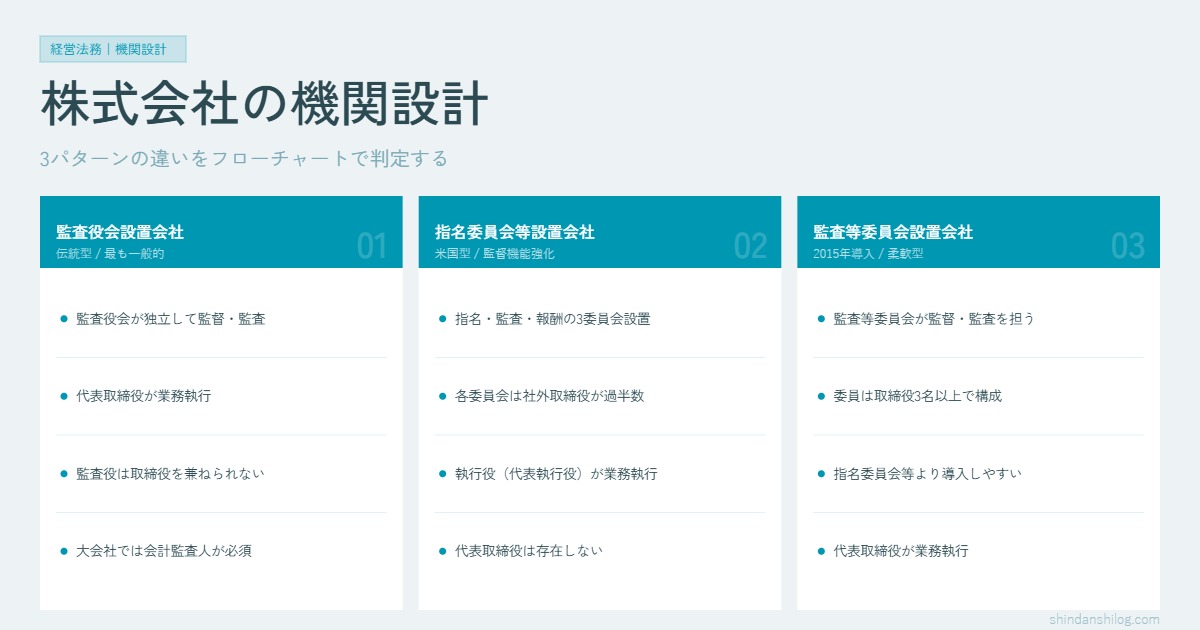Screen dimensions: 1200x630
Task: Click the 代表取締役は存在しない item
Action: click(x=528, y=551)
